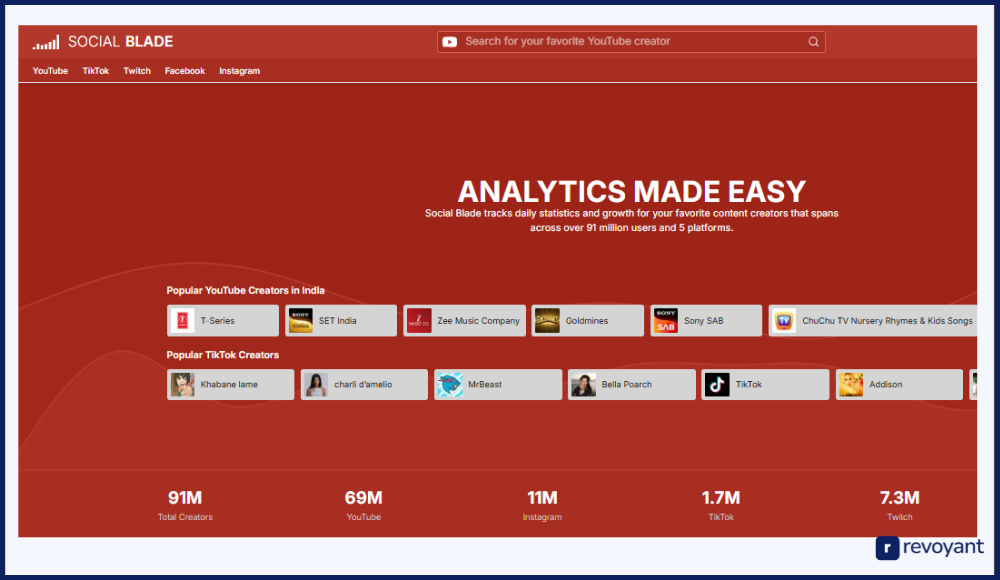The height and width of the screenshot is (580, 1000).
Task: Open Bella Poarch creator card
Action: [632, 385]
